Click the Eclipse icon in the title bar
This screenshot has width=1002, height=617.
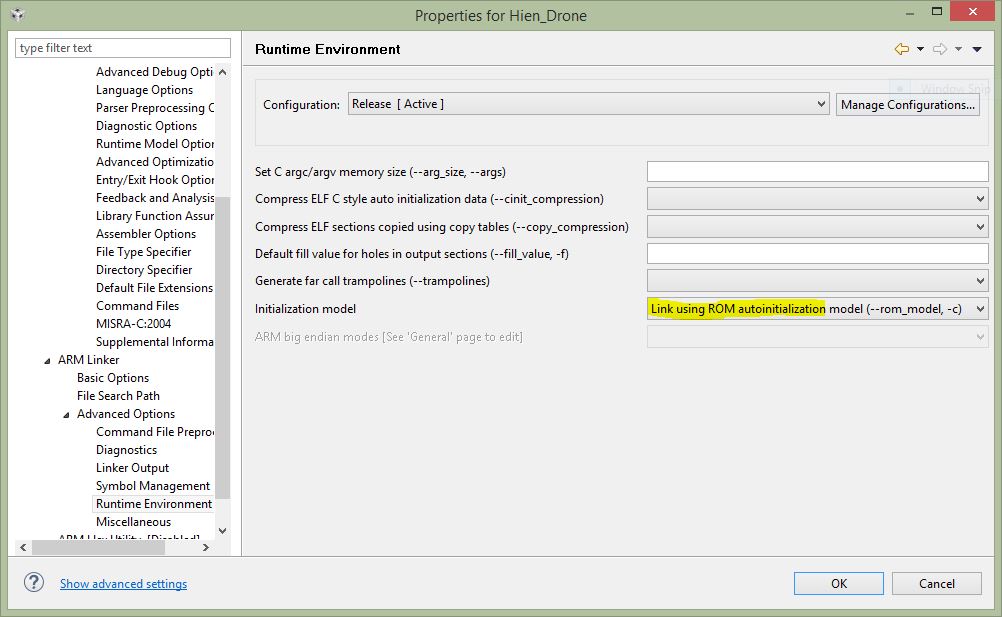pyautogui.click(x=16, y=15)
